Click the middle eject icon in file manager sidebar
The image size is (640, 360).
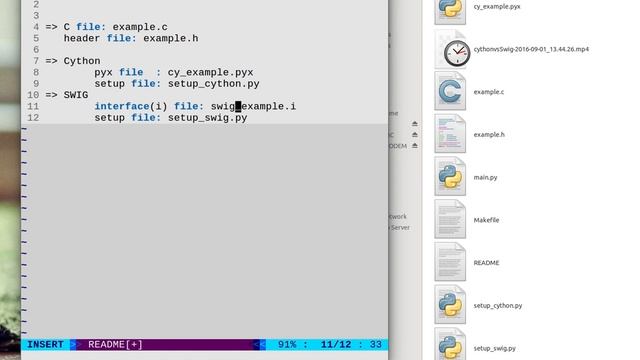coord(415,134)
